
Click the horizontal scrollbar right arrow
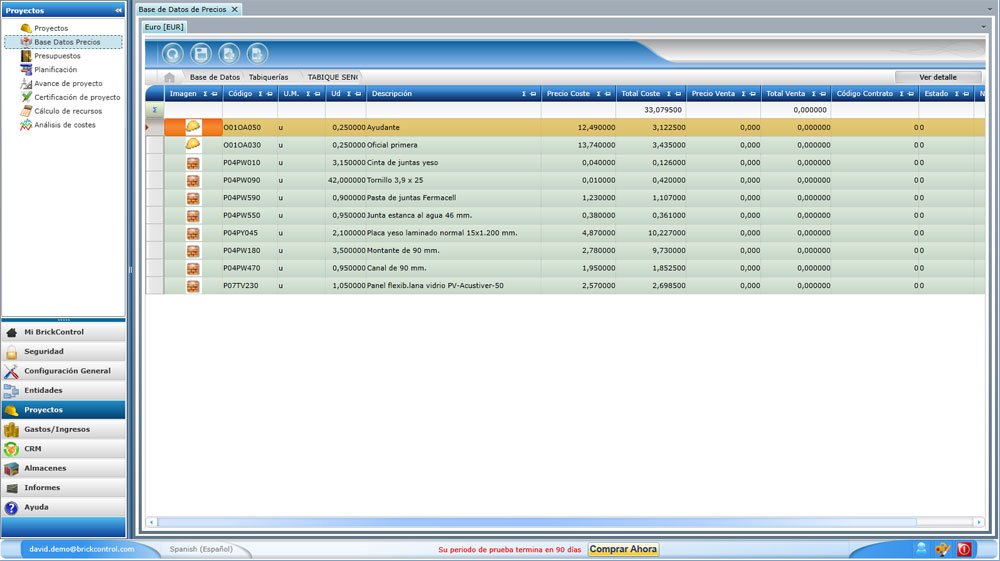[x=979, y=522]
